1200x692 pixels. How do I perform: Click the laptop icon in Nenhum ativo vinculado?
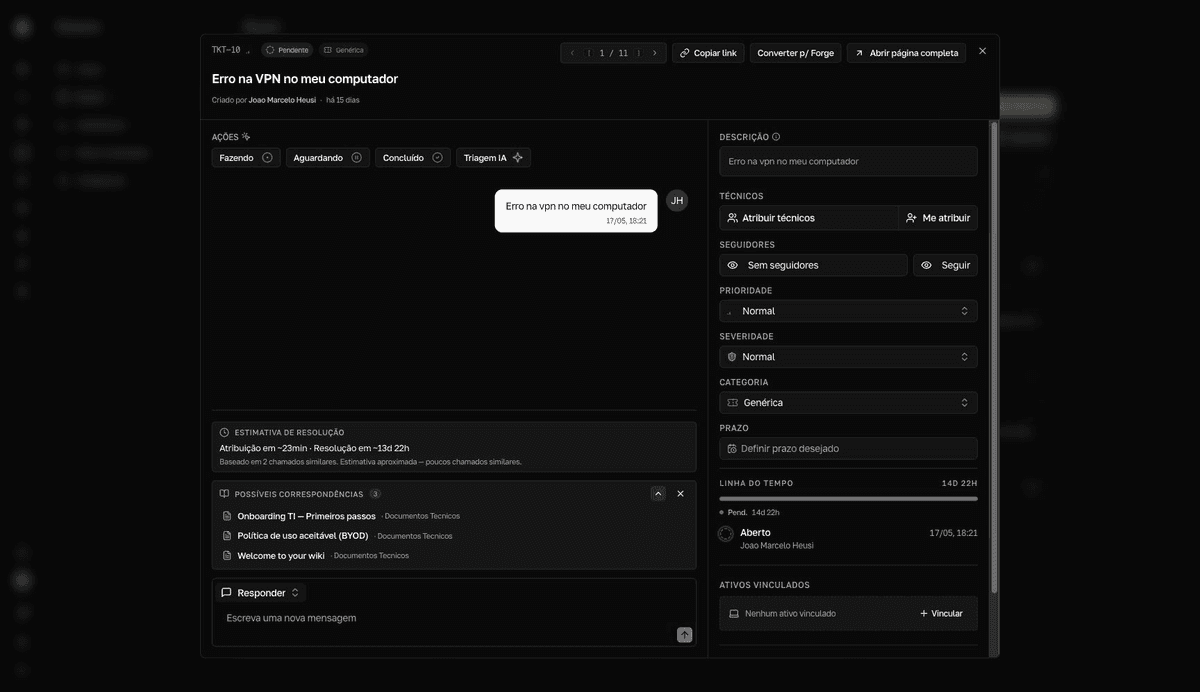point(734,614)
